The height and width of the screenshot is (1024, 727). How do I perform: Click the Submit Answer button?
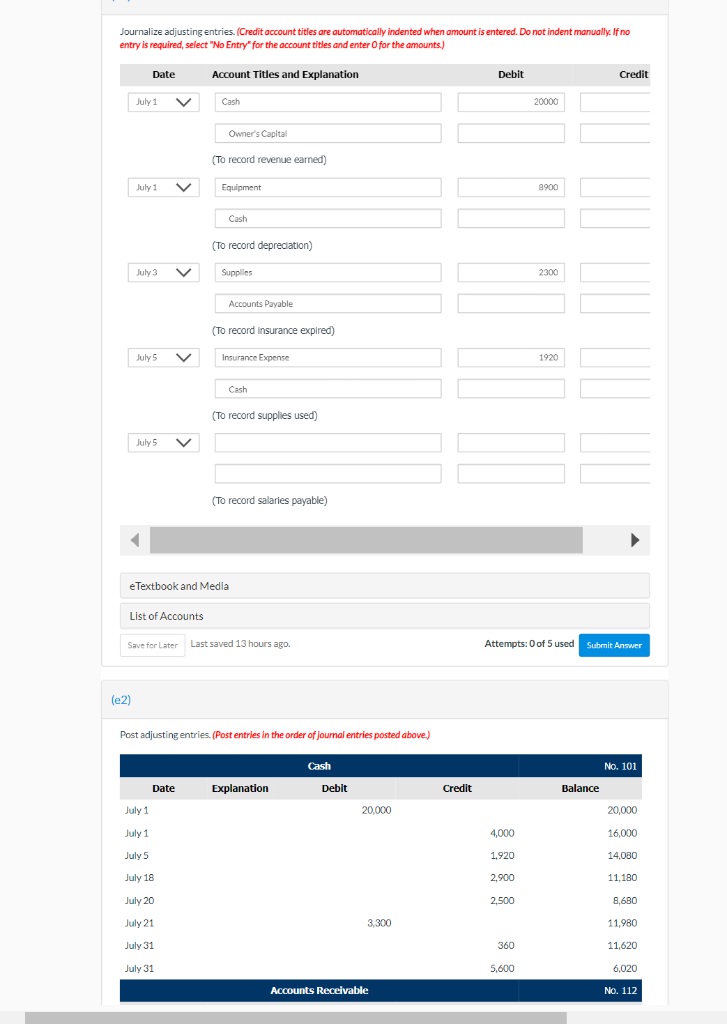point(614,645)
